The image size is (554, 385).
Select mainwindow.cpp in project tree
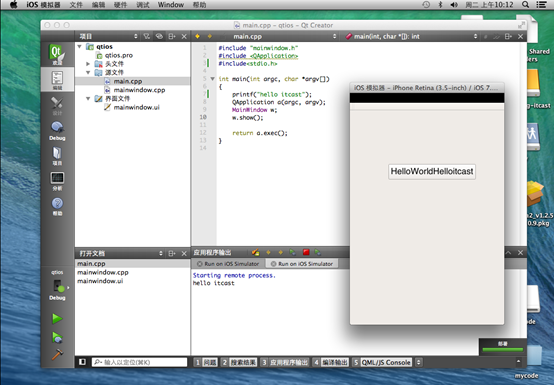(139, 90)
